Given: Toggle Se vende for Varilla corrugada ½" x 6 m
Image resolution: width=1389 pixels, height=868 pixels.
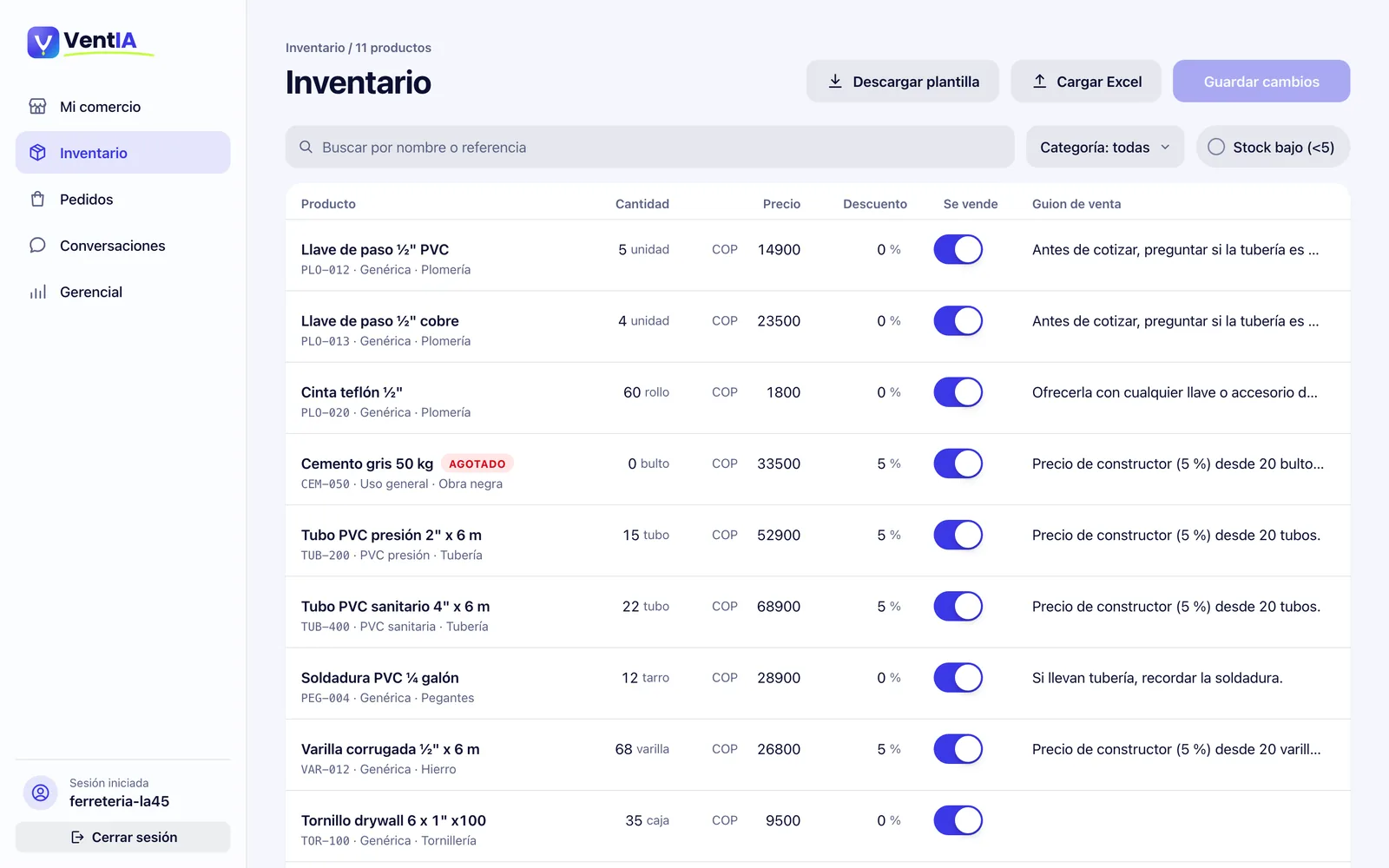Looking at the screenshot, I should point(958,749).
